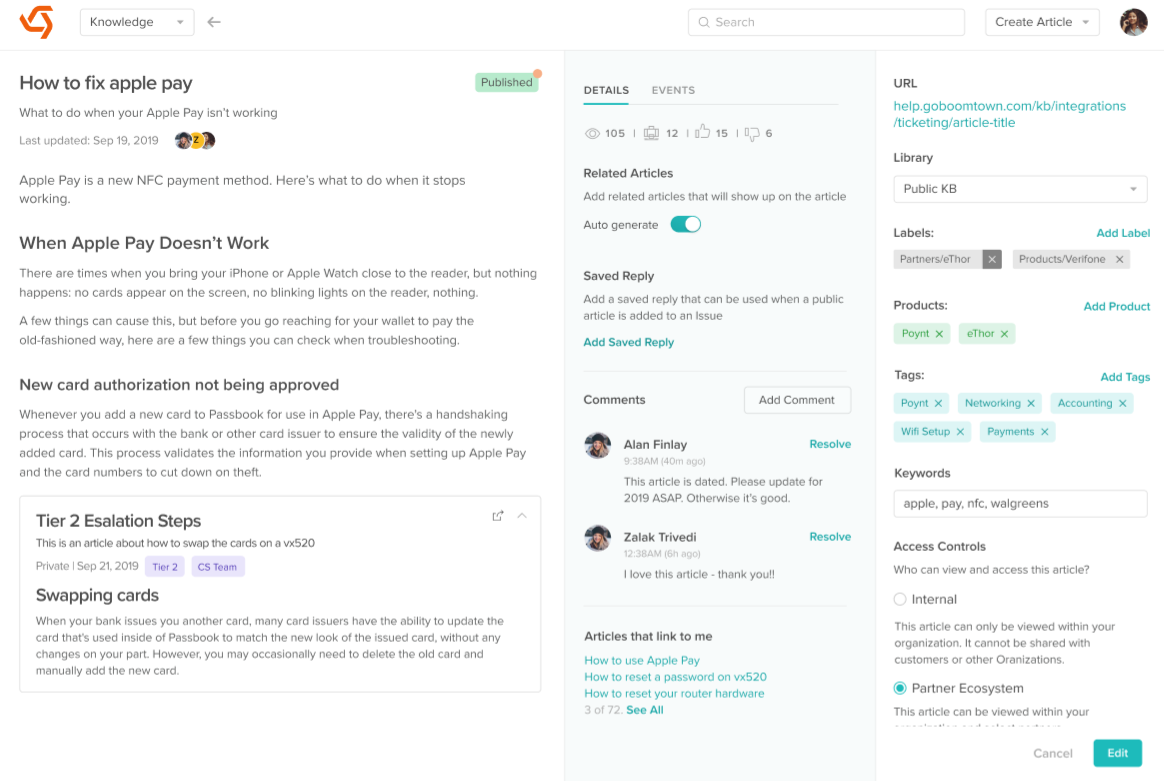Viewport: 1164px width, 781px height.
Task: Remove the Payments tag
Action: click(1044, 431)
